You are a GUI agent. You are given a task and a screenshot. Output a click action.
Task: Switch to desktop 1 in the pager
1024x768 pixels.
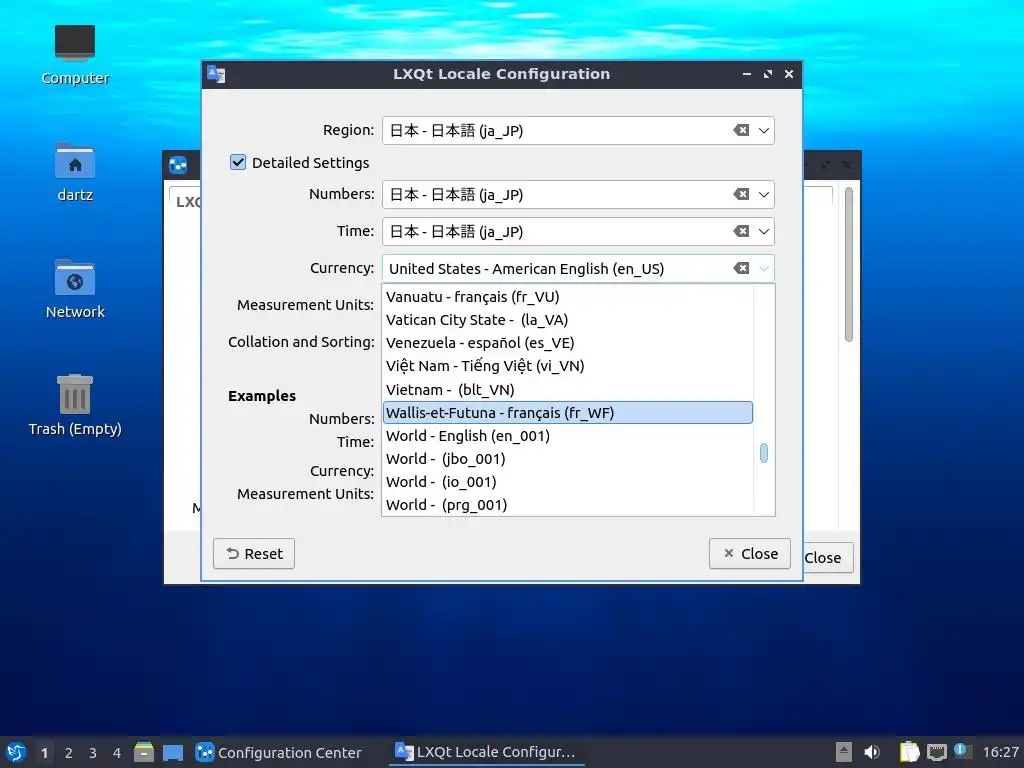pyautogui.click(x=44, y=752)
